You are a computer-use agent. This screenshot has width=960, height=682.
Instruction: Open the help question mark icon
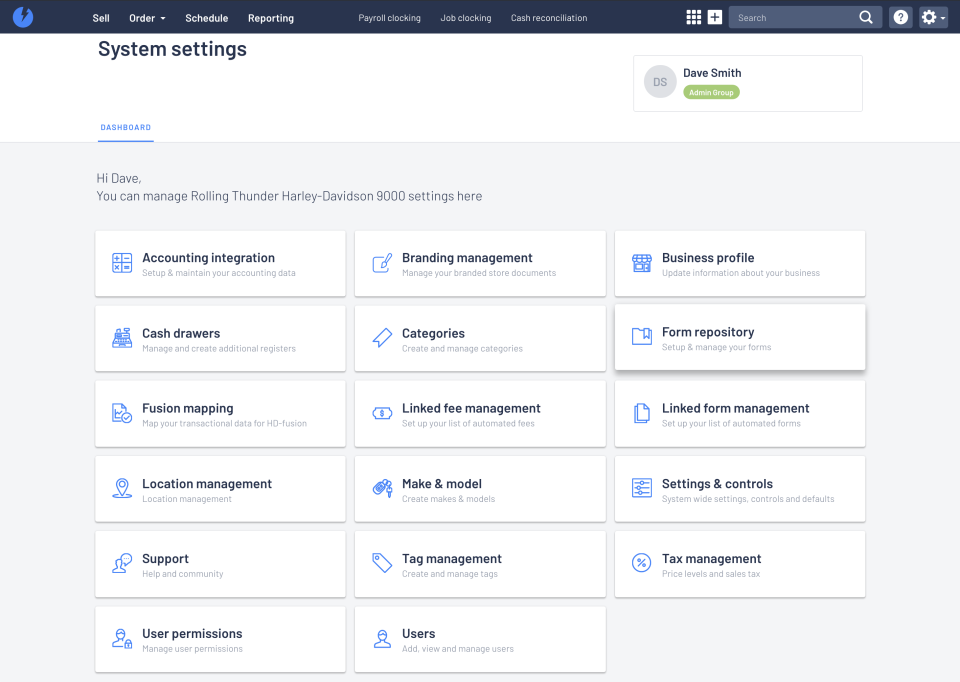[x=899, y=17]
